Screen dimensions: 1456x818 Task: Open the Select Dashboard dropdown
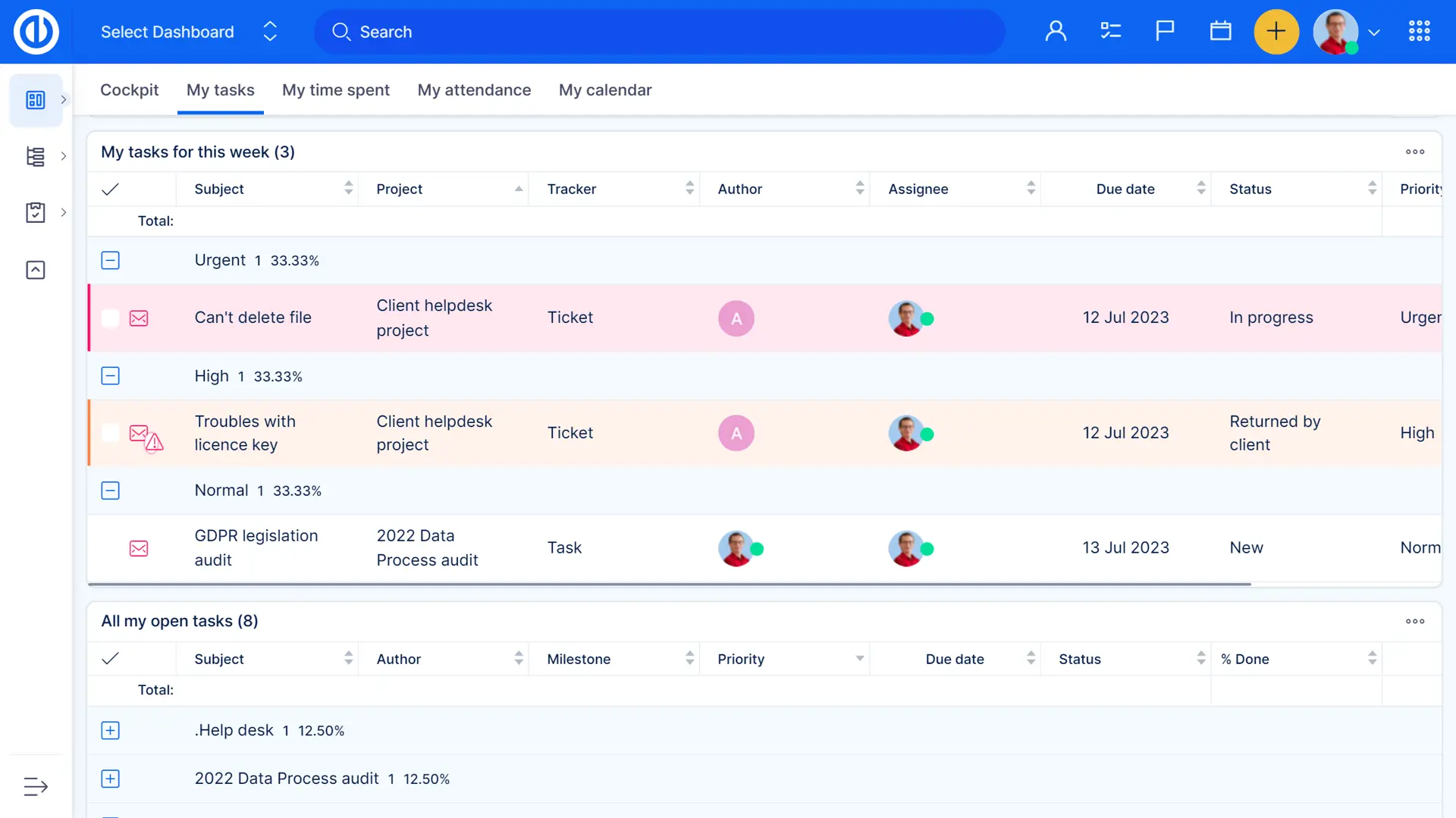tap(188, 32)
